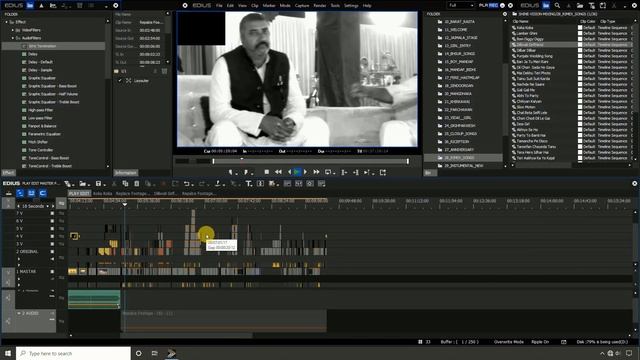Toggle the Laicoutter effect checkbox in the Information panel
This screenshot has height=360, width=640.
[120, 81]
